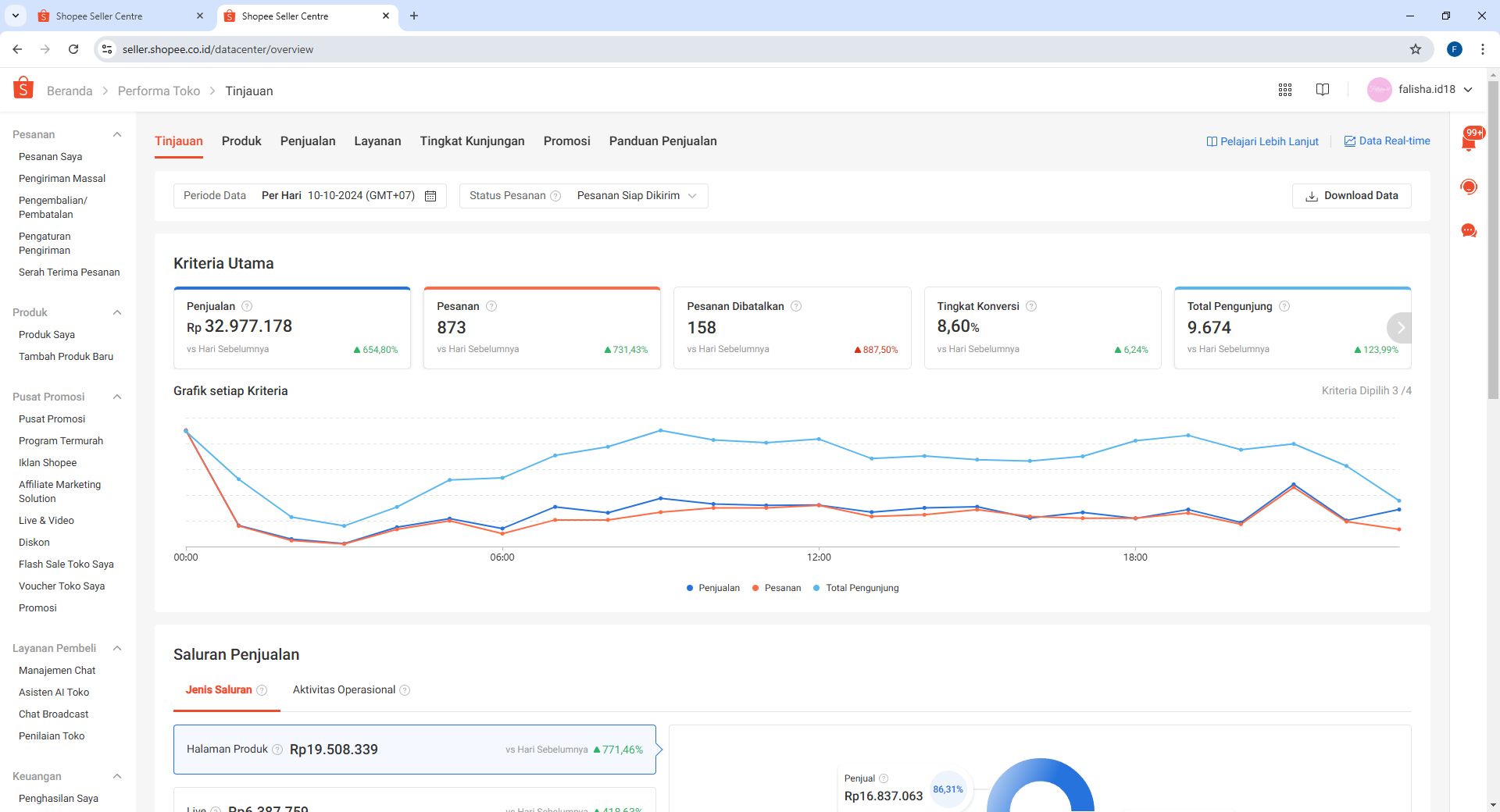The width and height of the screenshot is (1500, 812).
Task: Toggle Total Pengunjung series in chart legend
Action: pos(856,588)
